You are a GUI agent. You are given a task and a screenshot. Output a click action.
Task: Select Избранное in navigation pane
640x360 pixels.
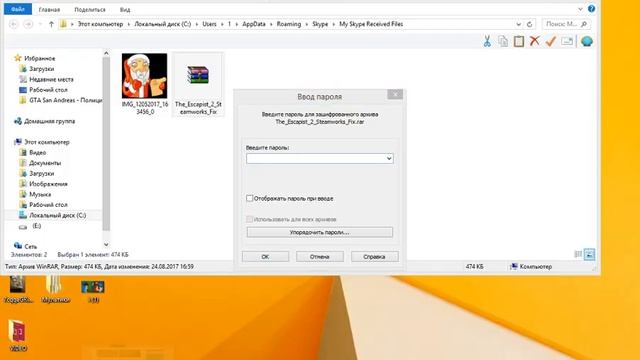coord(39,58)
